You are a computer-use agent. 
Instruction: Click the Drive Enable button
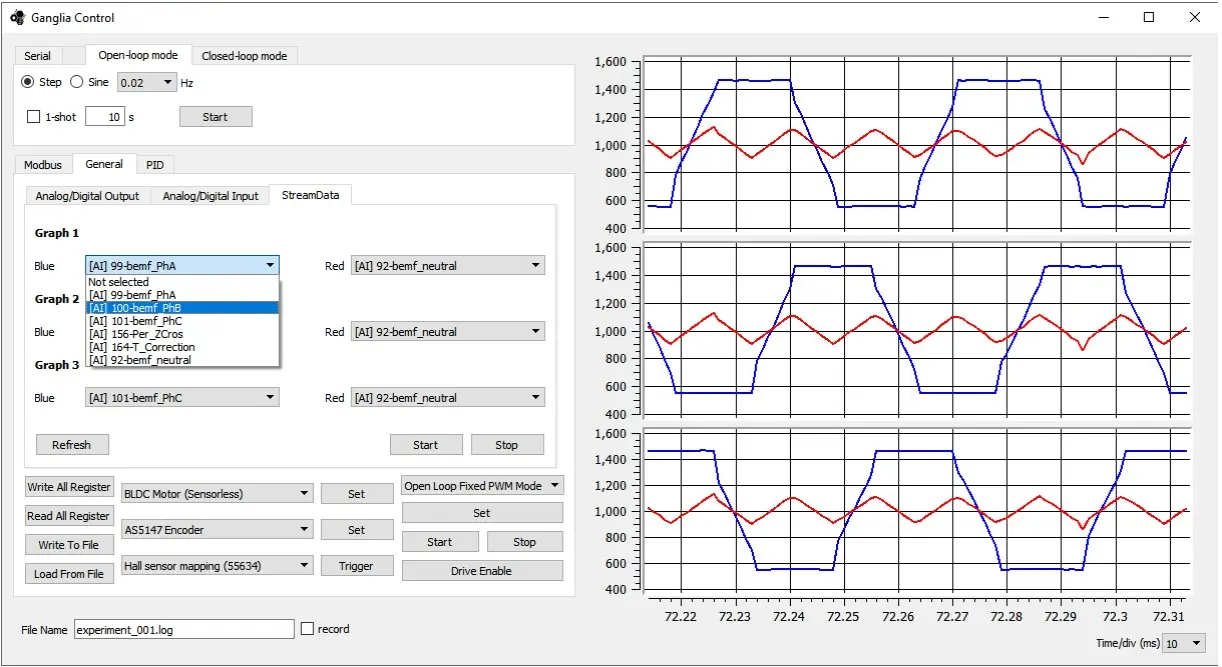click(482, 571)
